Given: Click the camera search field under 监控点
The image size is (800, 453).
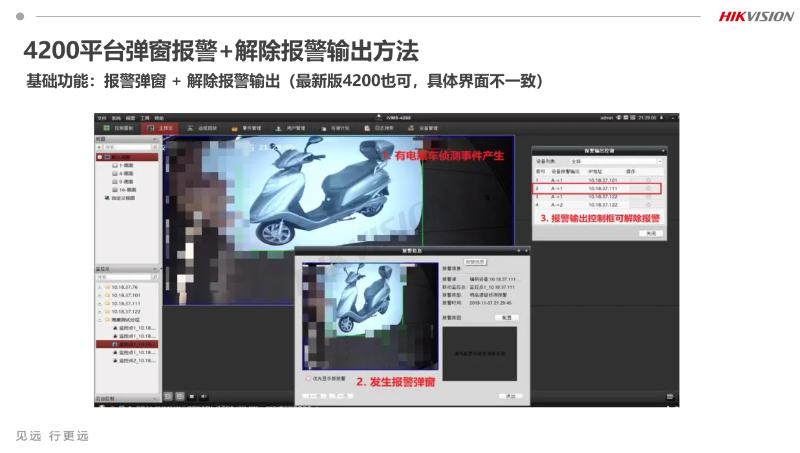Looking at the screenshot, I should (x=124, y=277).
